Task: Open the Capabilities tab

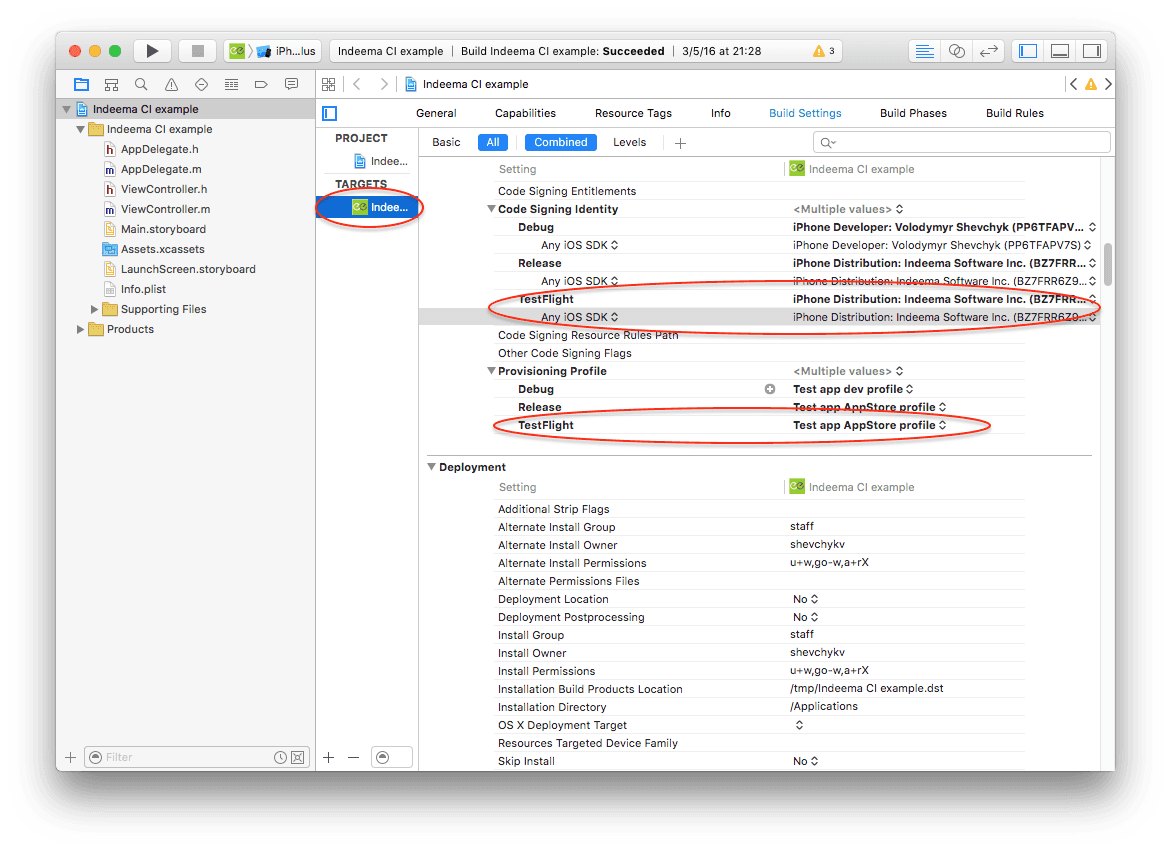Action: [525, 113]
